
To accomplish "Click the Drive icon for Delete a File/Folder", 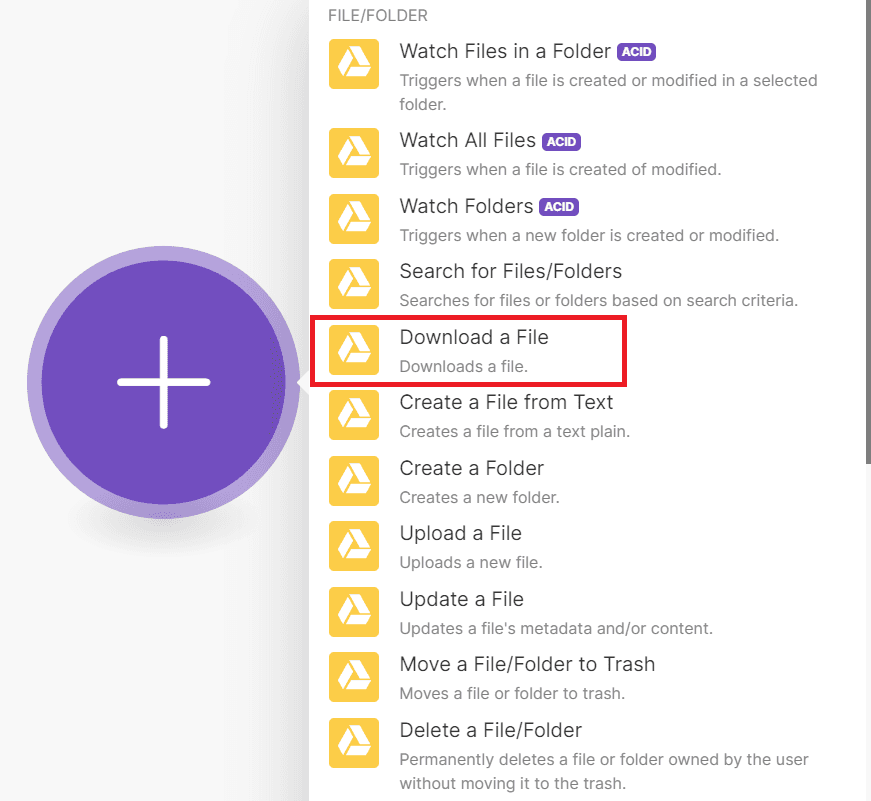I will pos(354,743).
